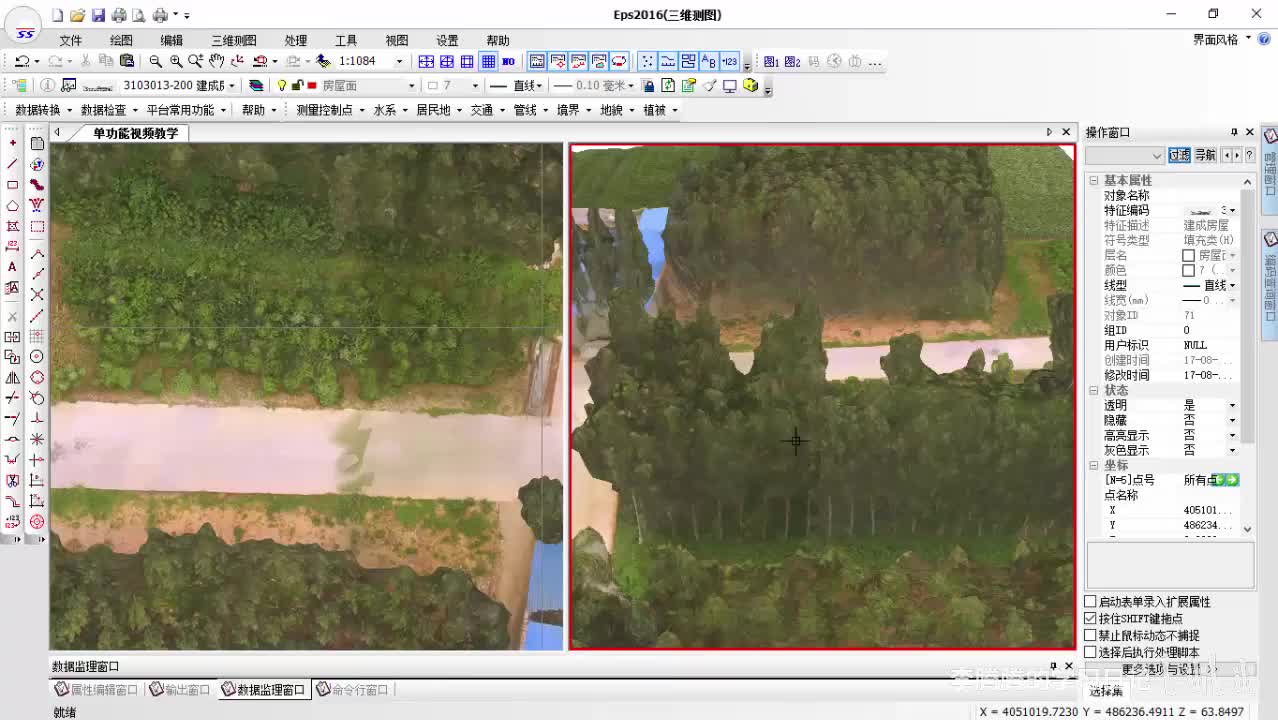Save using the floppy disk icon
This screenshot has height=720, width=1278.
98,15
